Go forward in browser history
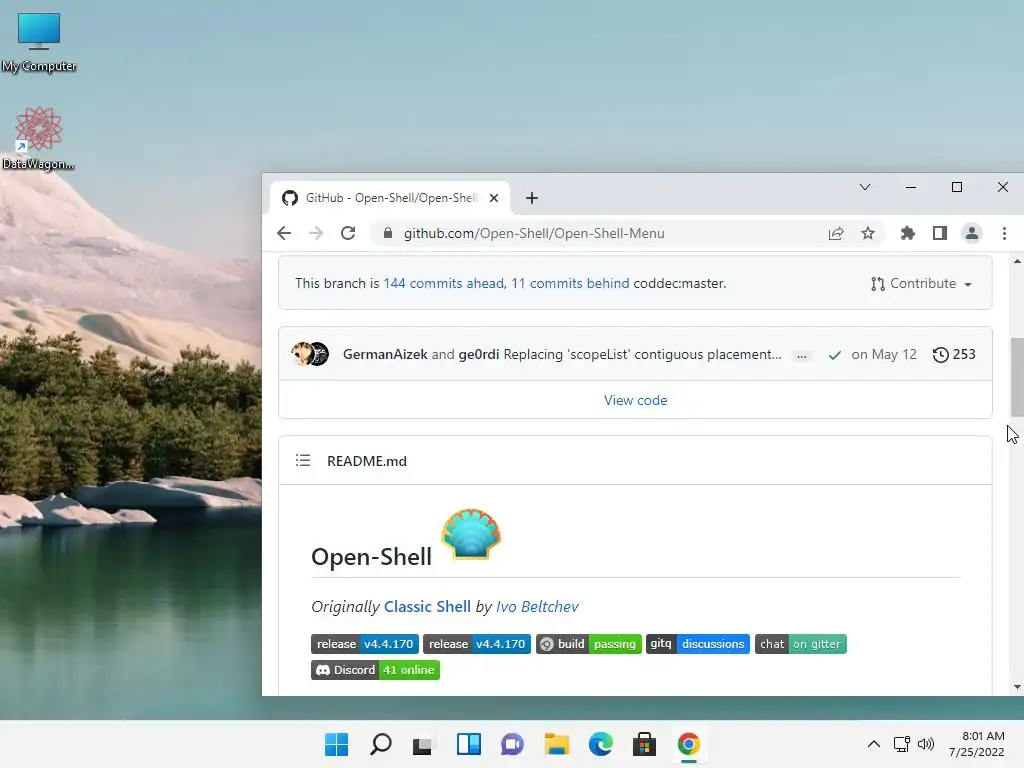The width and height of the screenshot is (1024, 768). [315, 233]
